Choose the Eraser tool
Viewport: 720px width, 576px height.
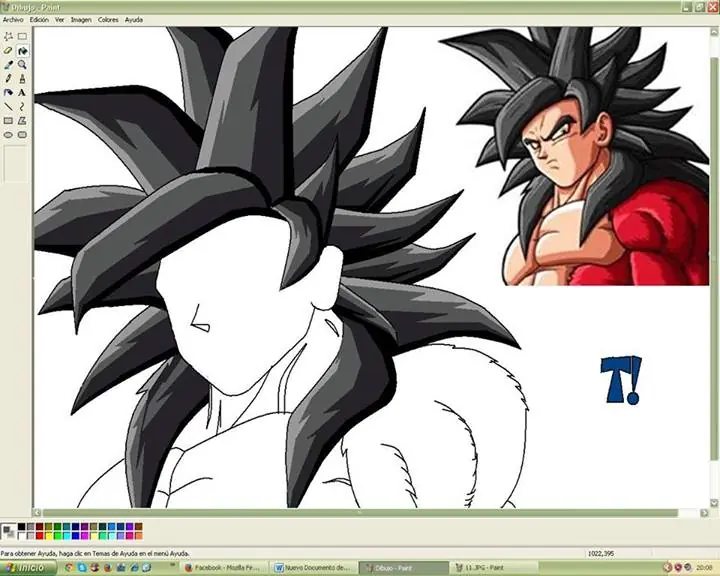(x=8, y=51)
